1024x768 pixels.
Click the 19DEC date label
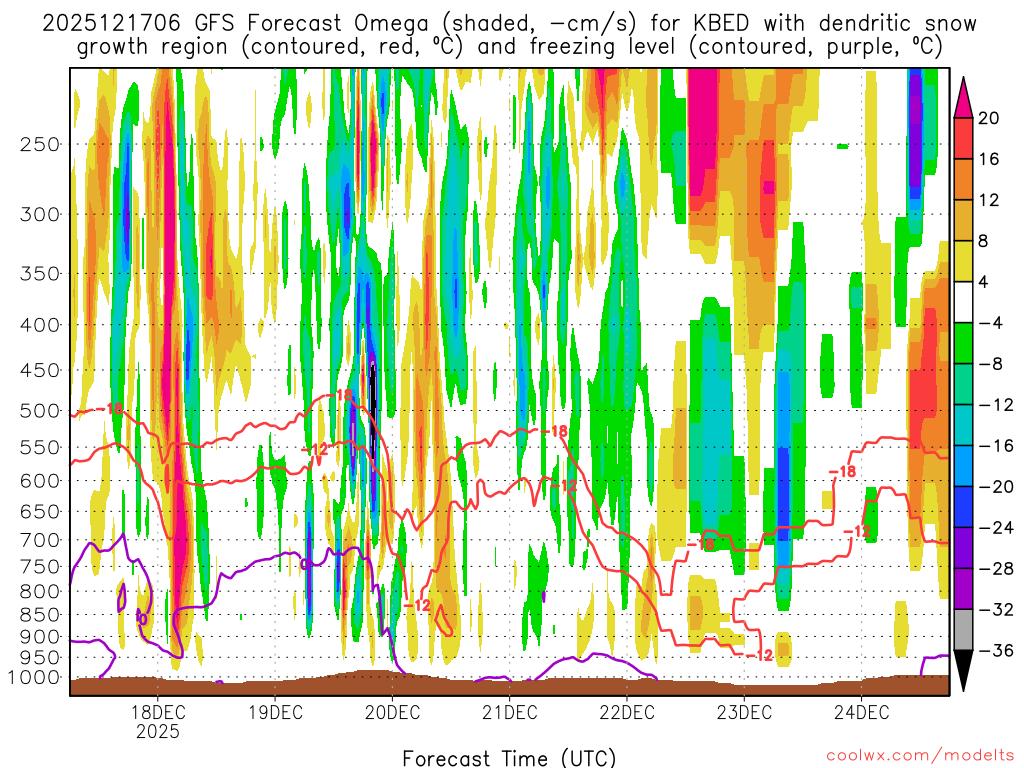[x=275, y=712]
